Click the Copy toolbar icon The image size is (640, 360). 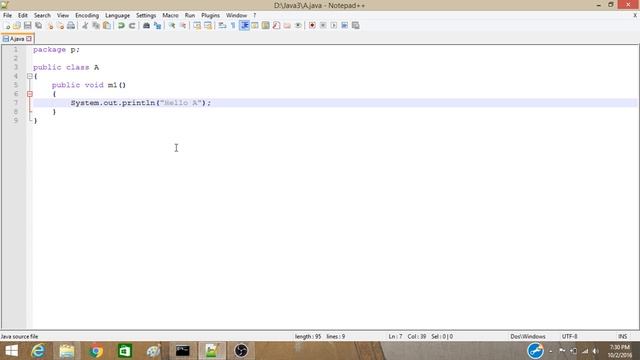coord(96,26)
